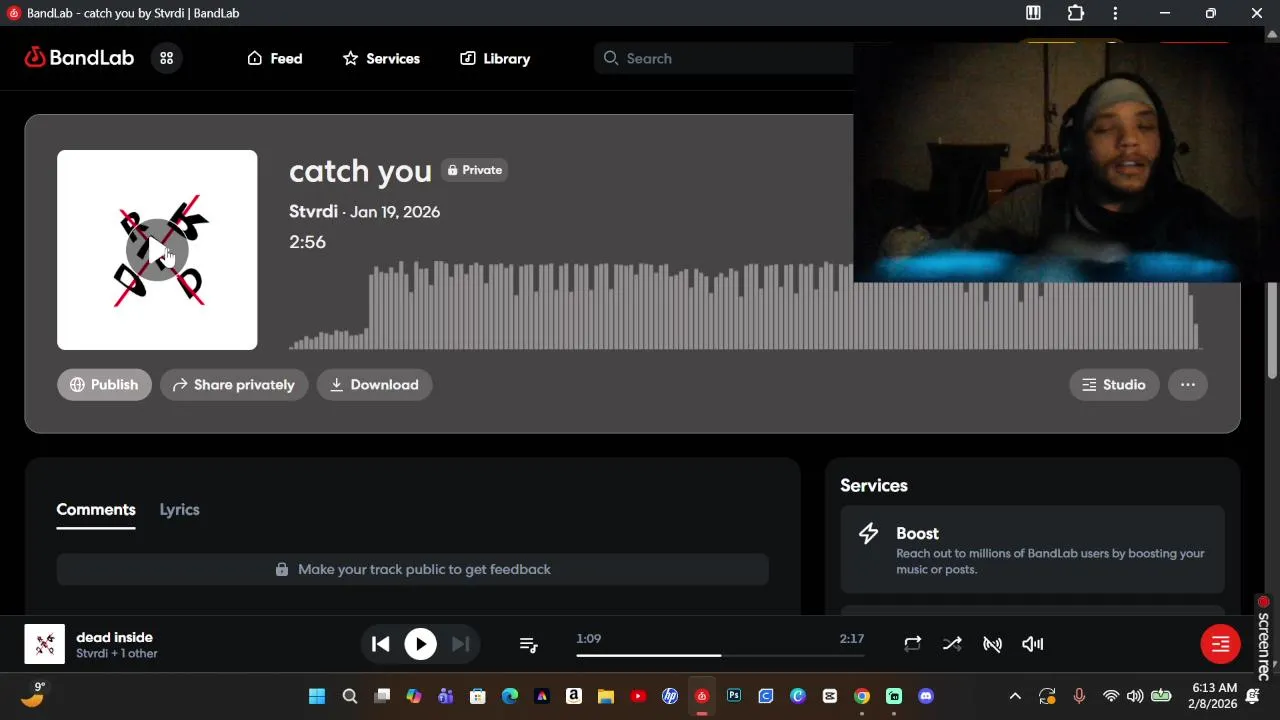Seek the player progress bar
1280x720 pixels.
coord(720,655)
